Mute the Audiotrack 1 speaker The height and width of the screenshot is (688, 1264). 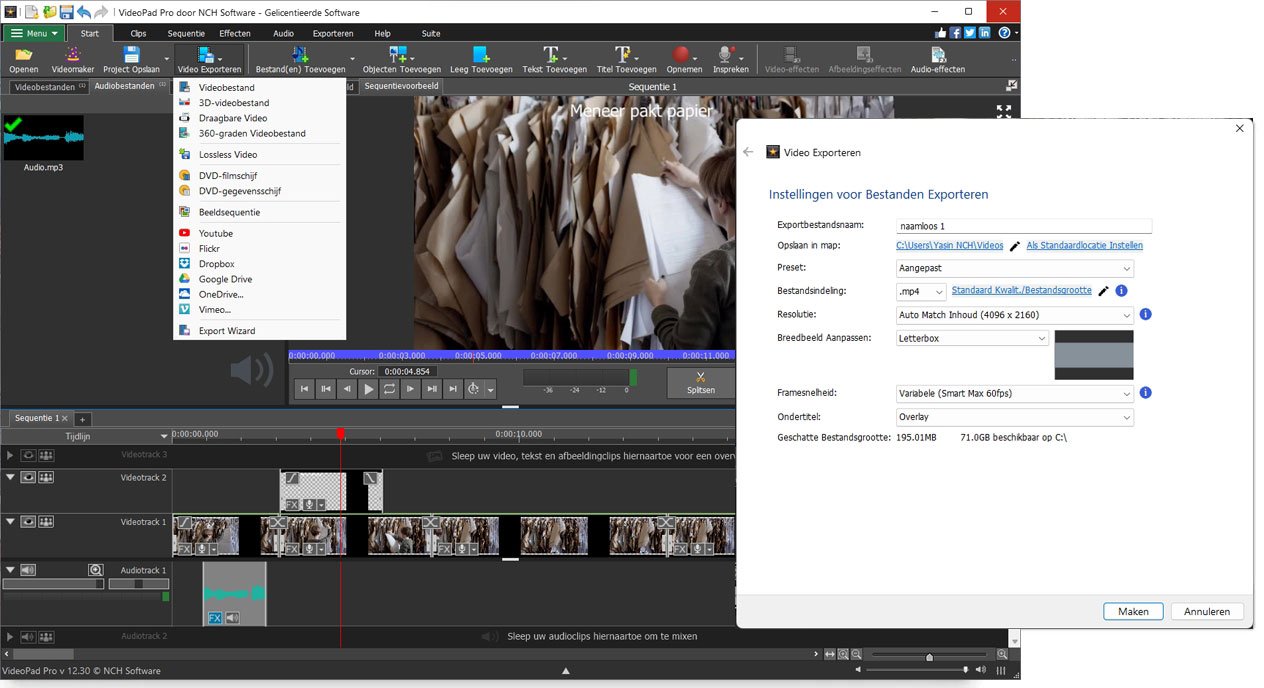click(28, 570)
